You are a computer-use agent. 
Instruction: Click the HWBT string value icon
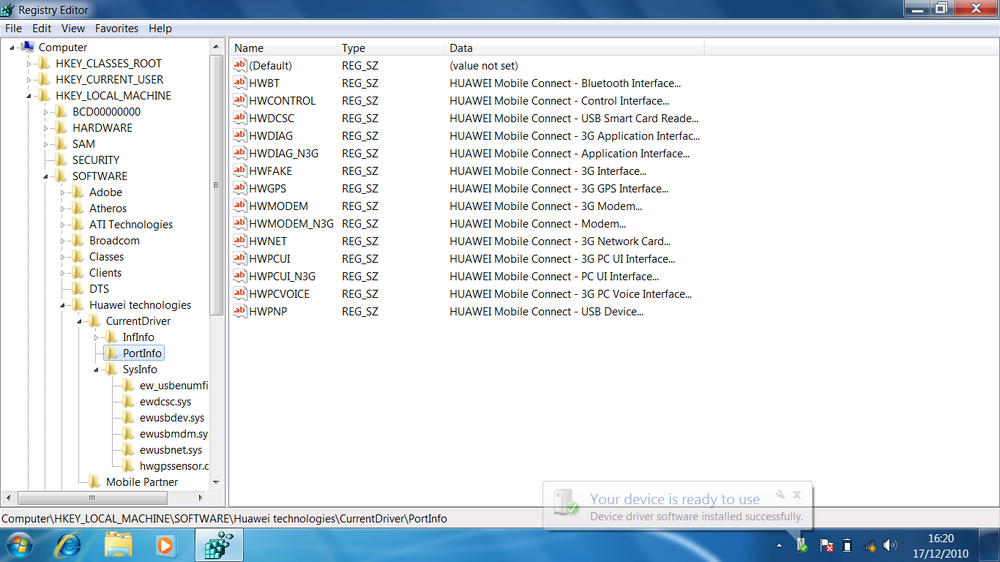(240, 83)
